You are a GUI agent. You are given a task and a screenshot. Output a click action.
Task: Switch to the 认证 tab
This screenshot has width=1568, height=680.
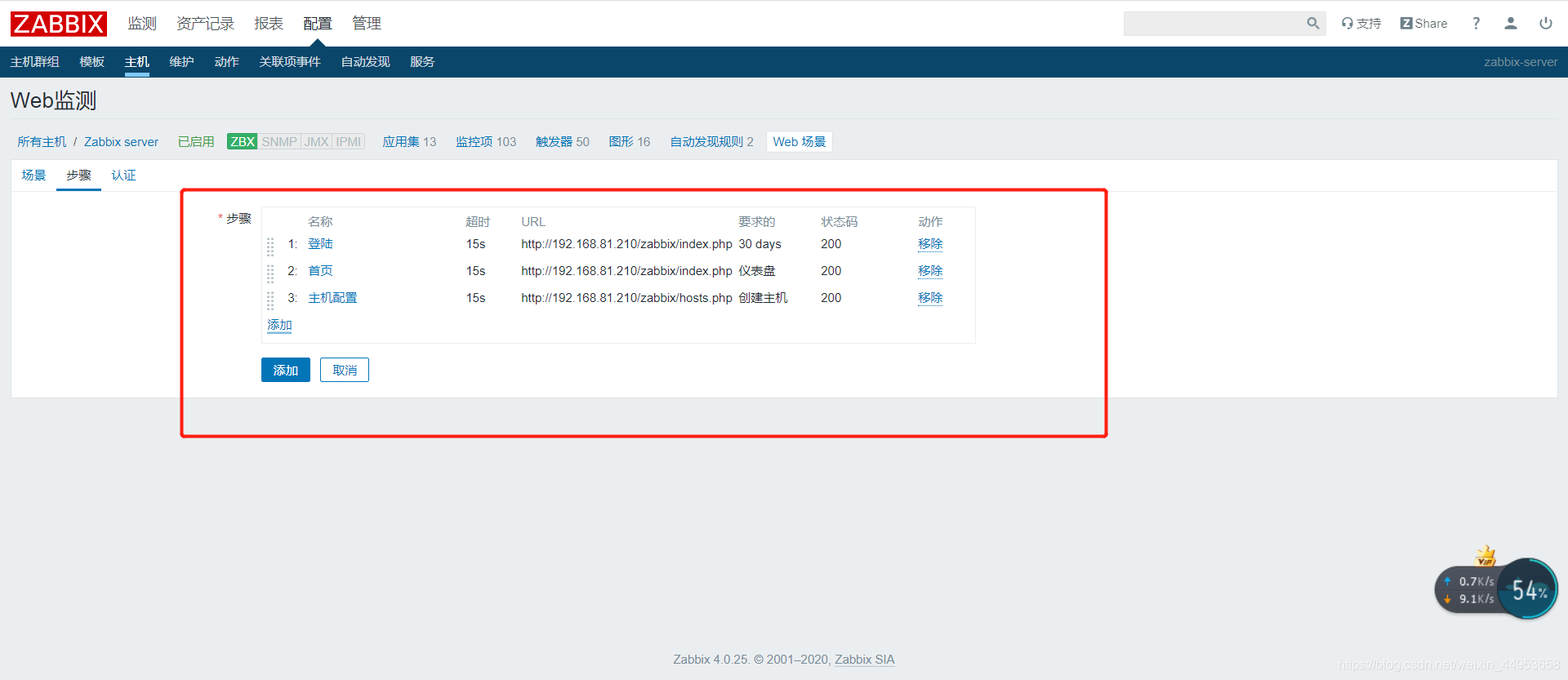[123, 176]
